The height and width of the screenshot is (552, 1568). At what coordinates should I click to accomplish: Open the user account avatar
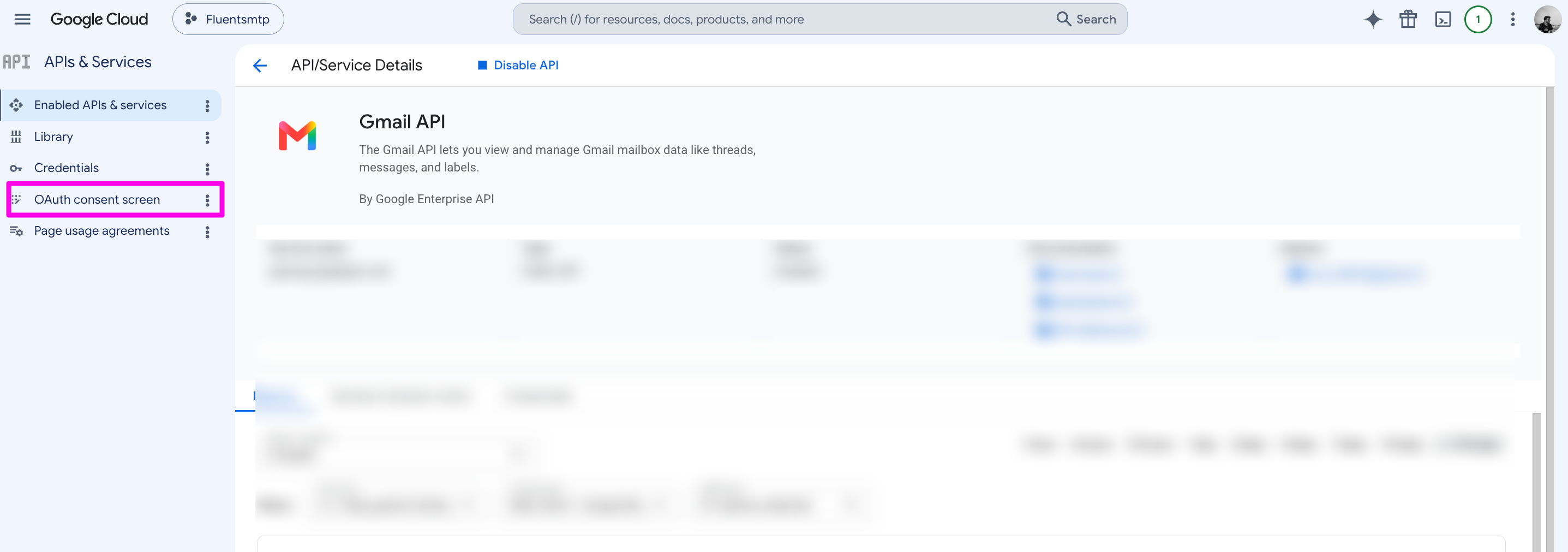(1547, 20)
